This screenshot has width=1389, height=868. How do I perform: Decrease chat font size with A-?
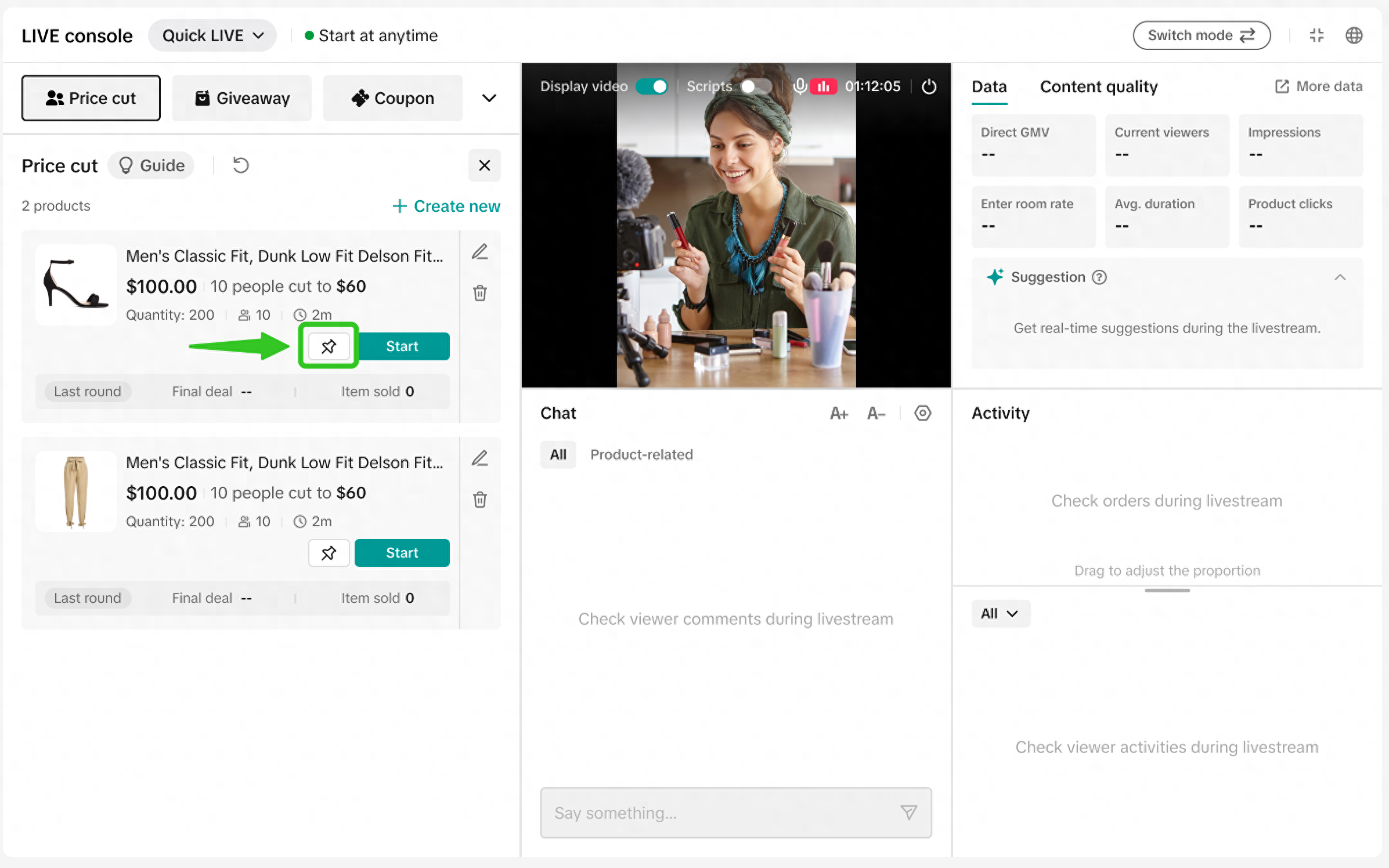pos(876,413)
